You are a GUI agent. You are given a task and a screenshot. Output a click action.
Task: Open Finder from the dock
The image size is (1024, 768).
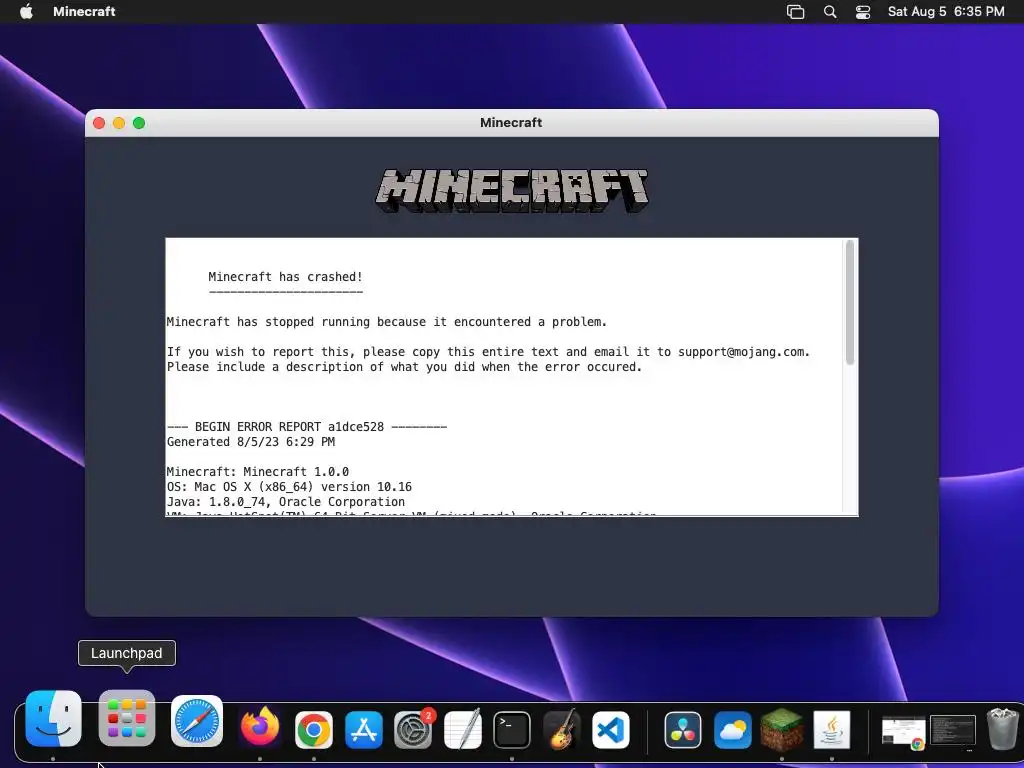[54, 718]
